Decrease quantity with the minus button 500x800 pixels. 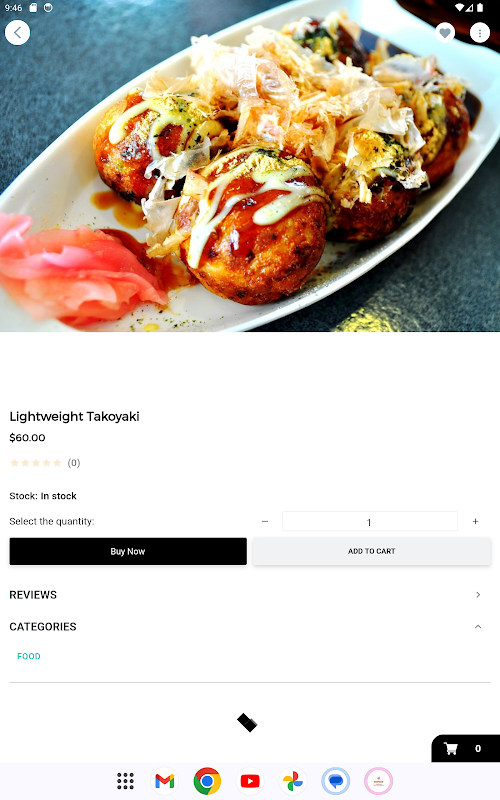(x=265, y=521)
